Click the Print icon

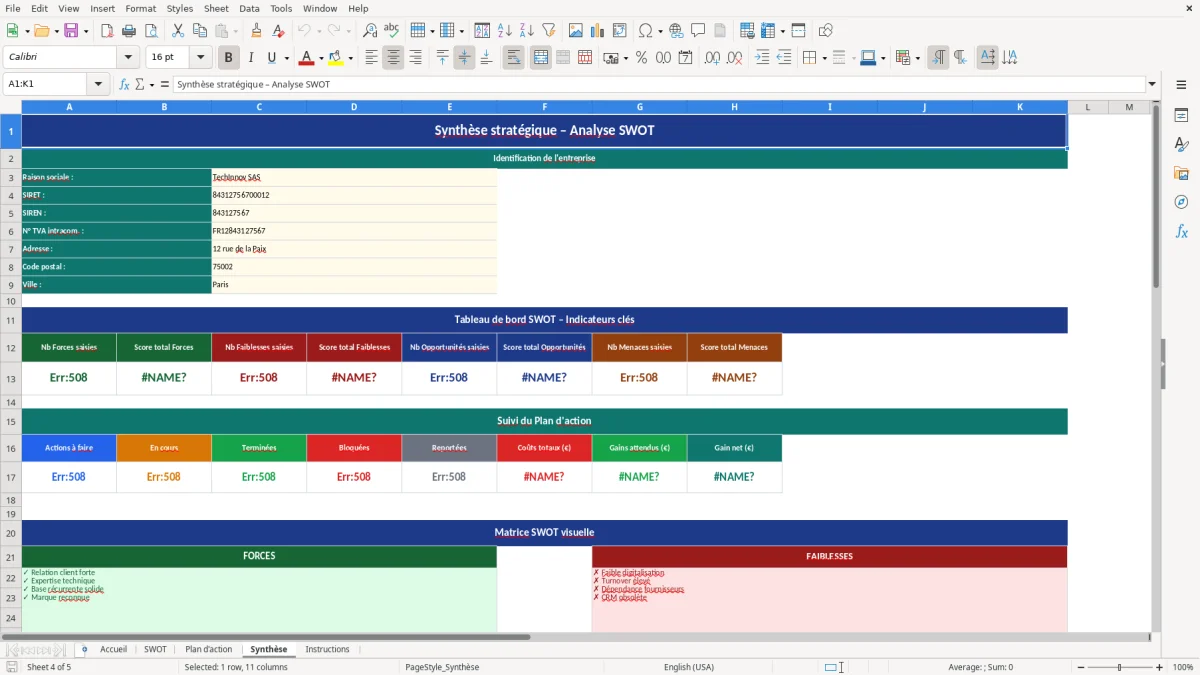coord(127,31)
